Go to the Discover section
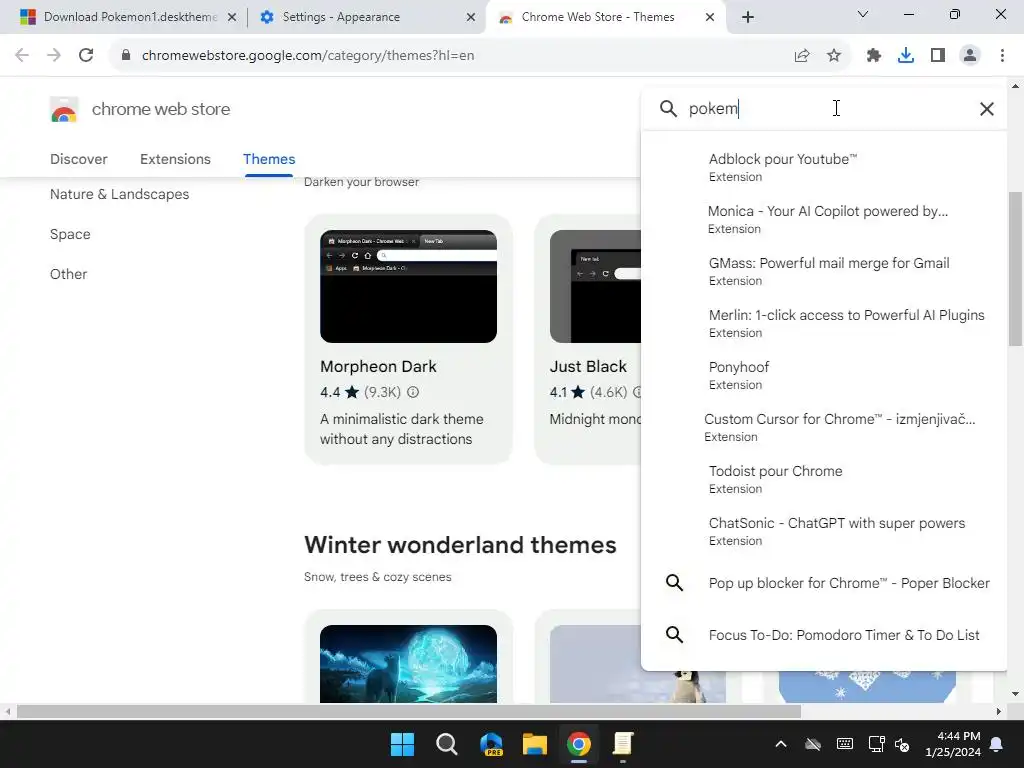The height and width of the screenshot is (768, 1024). 78,159
